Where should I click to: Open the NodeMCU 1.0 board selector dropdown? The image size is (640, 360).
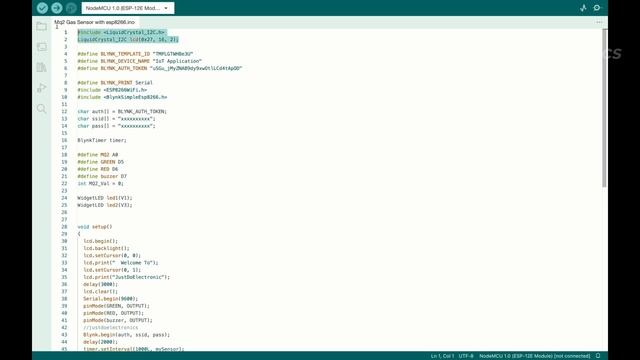coord(128,8)
